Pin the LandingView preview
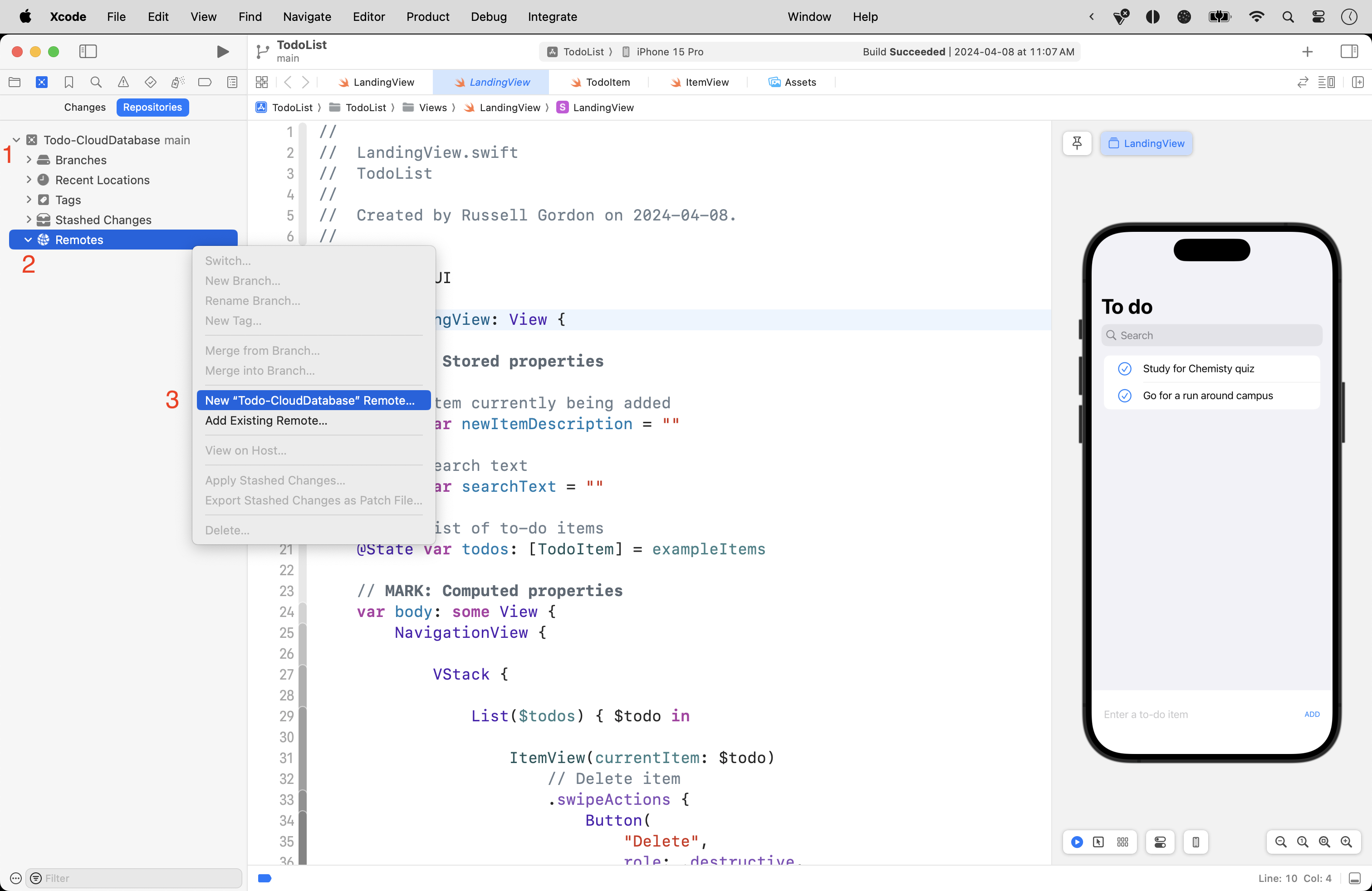 1077,143
